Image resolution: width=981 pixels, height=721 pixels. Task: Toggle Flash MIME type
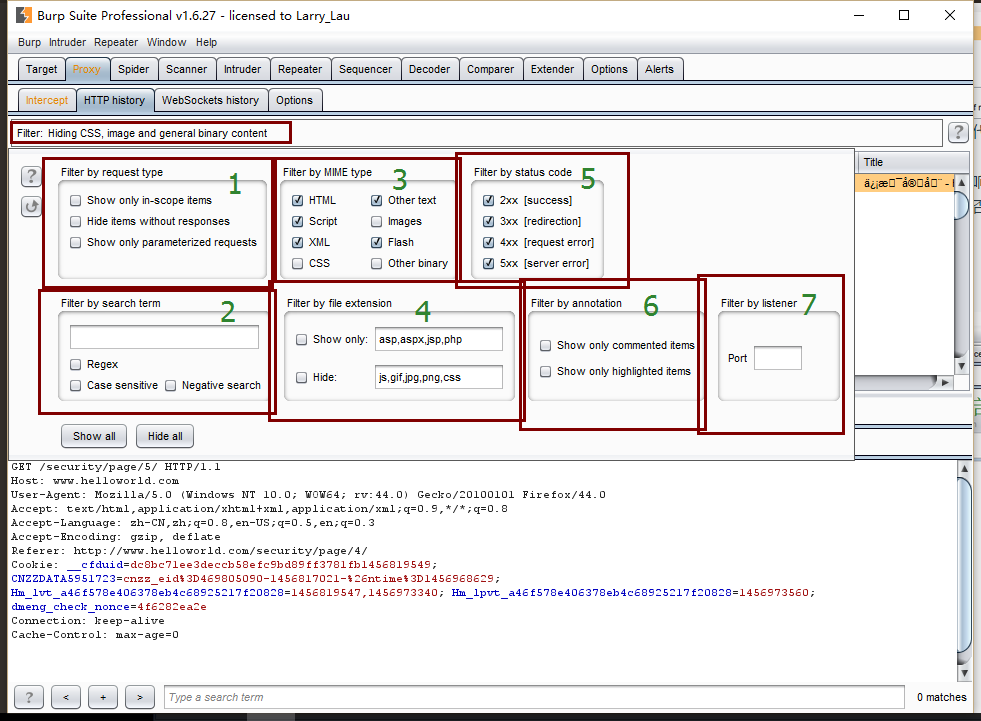point(377,242)
